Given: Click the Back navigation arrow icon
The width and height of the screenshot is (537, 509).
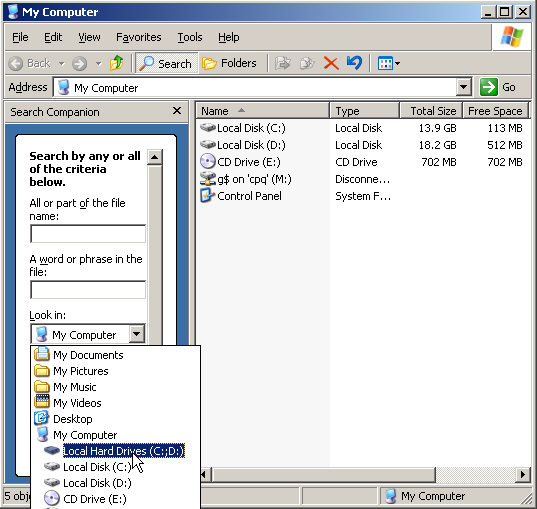Looking at the screenshot, I should click(15, 64).
